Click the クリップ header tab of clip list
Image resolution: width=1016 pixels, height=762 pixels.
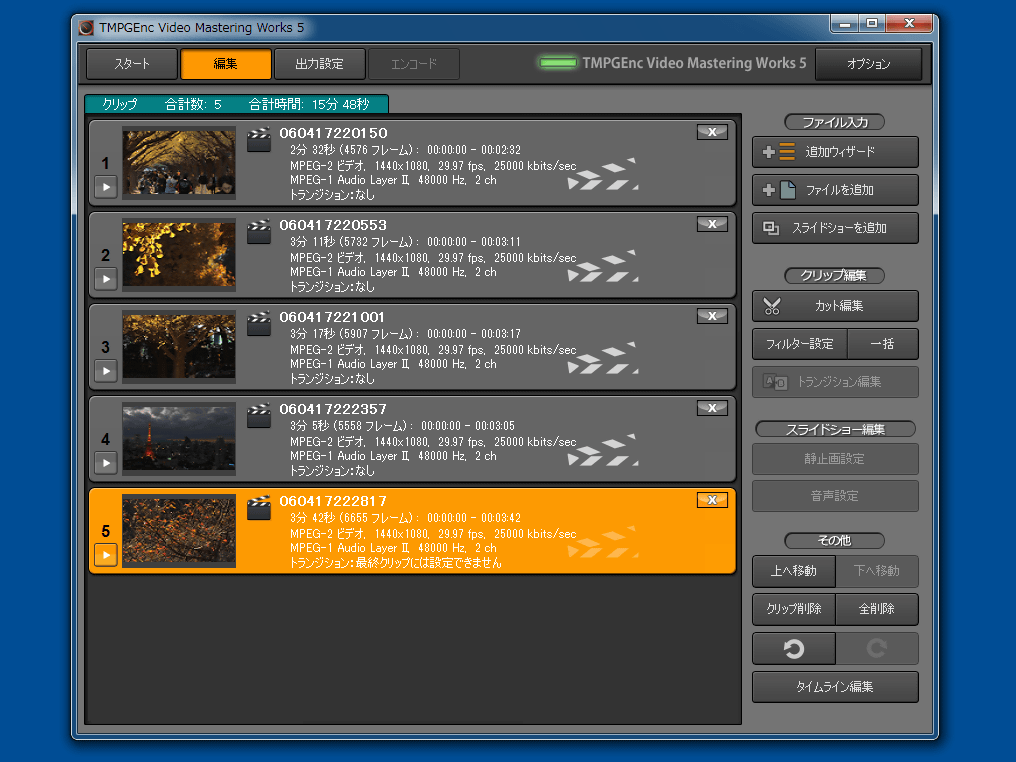237,104
